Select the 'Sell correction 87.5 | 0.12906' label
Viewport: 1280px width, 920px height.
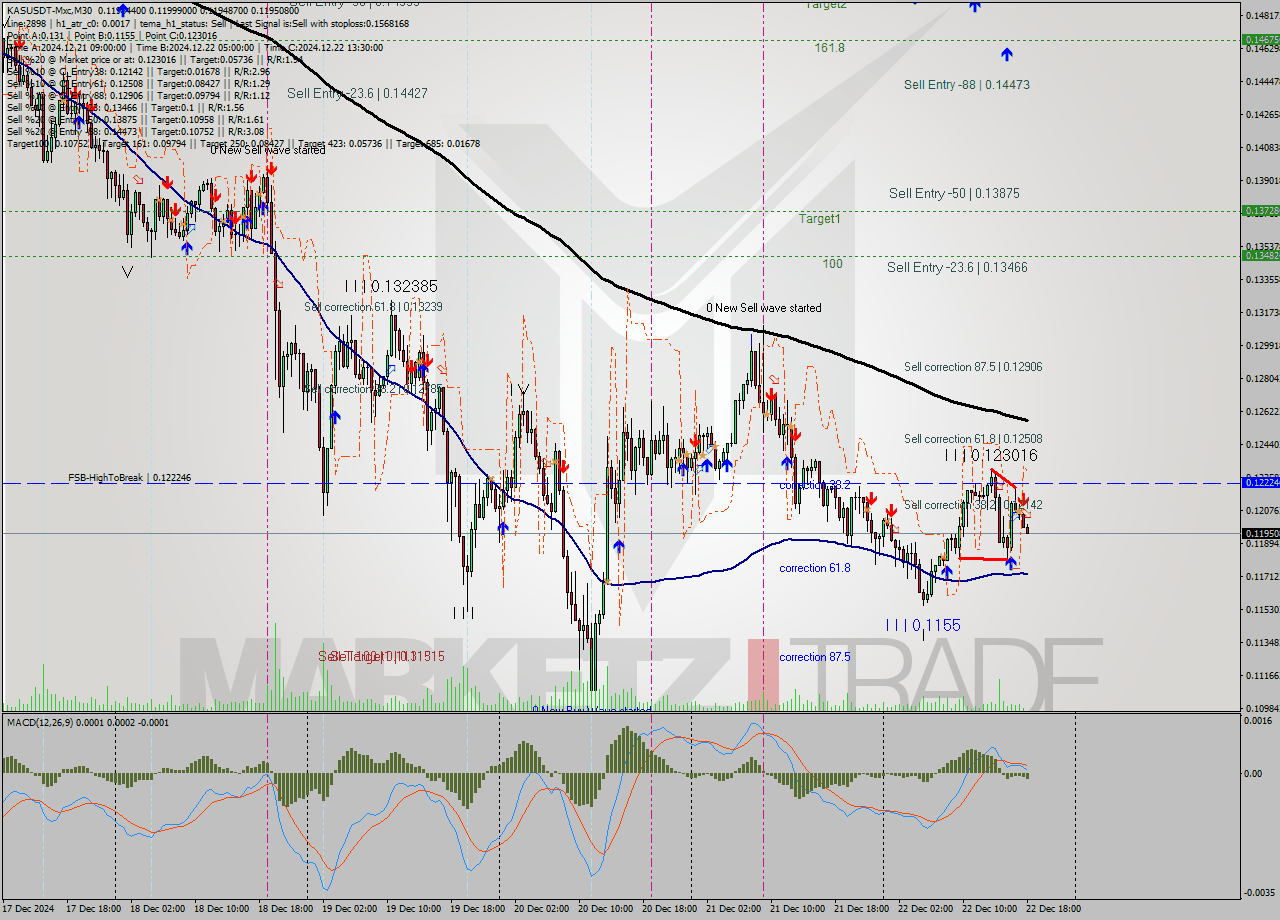tap(973, 367)
